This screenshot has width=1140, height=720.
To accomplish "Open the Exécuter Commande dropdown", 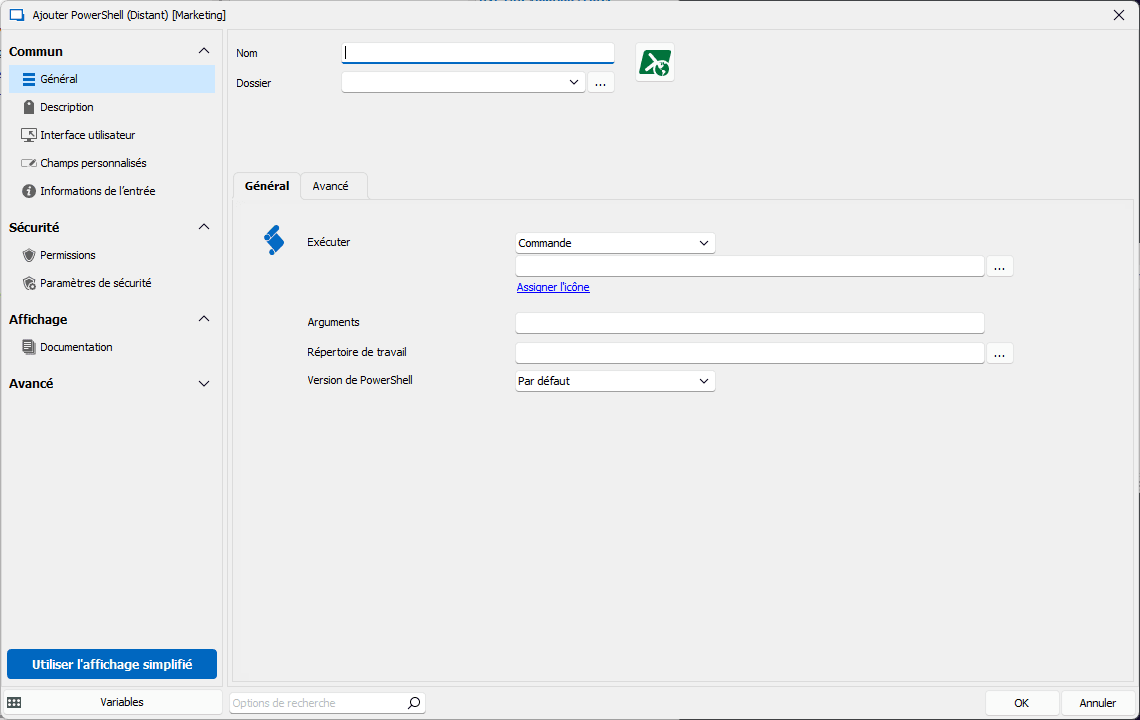I will click(x=615, y=243).
